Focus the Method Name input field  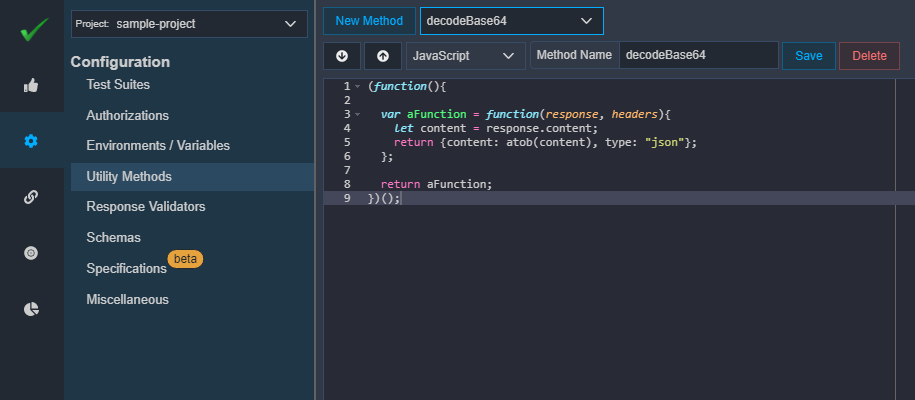pos(699,55)
